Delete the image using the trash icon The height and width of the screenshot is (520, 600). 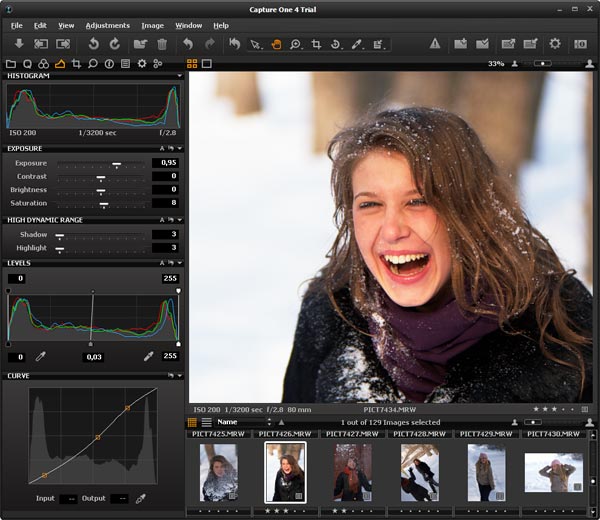click(x=162, y=44)
